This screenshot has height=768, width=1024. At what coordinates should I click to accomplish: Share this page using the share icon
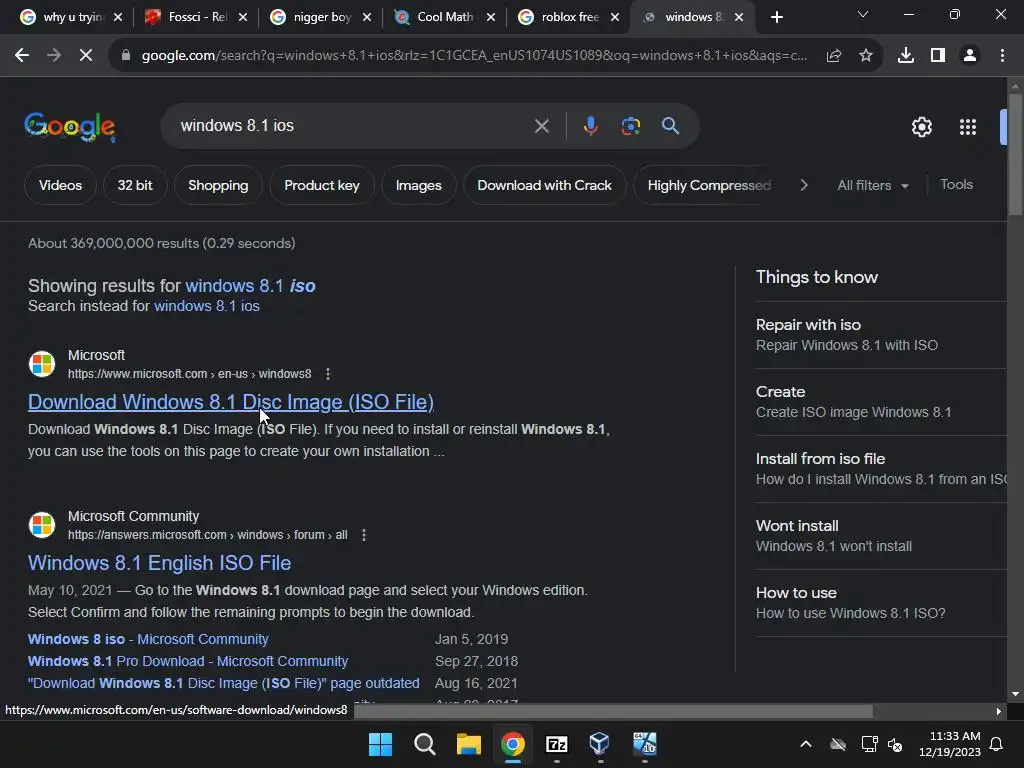[x=834, y=56]
